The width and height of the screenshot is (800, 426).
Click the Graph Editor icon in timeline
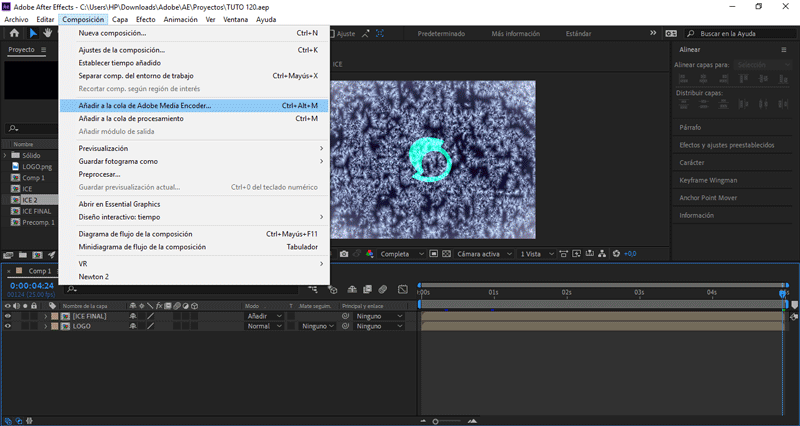(402, 289)
